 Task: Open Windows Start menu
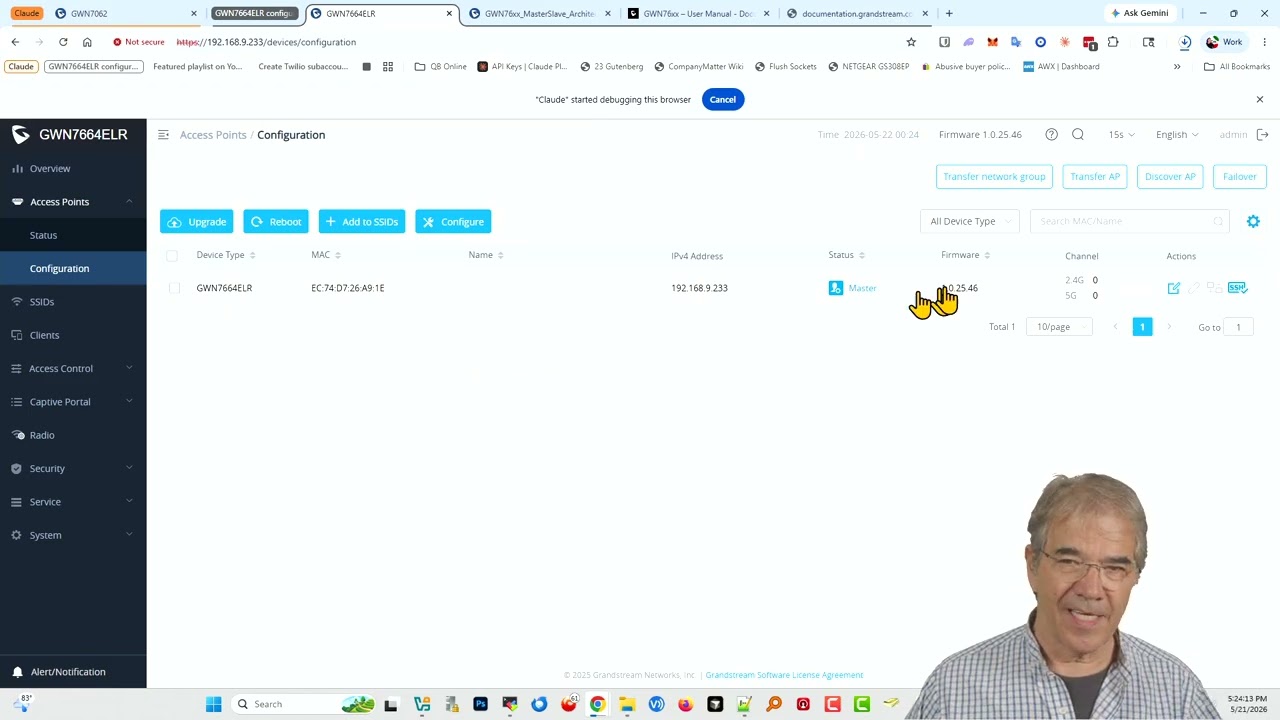pyautogui.click(x=213, y=704)
